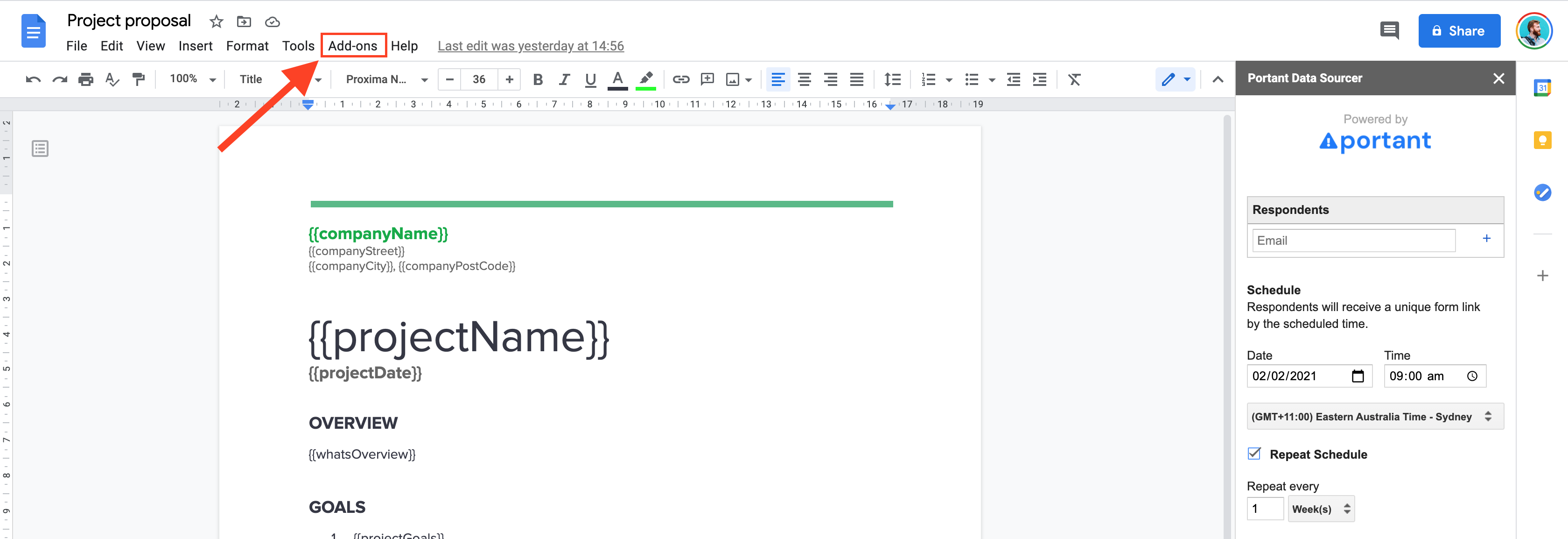Open Week(s) repeat unit dropdown
This screenshot has height=539, width=1568.
(1321, 509)
